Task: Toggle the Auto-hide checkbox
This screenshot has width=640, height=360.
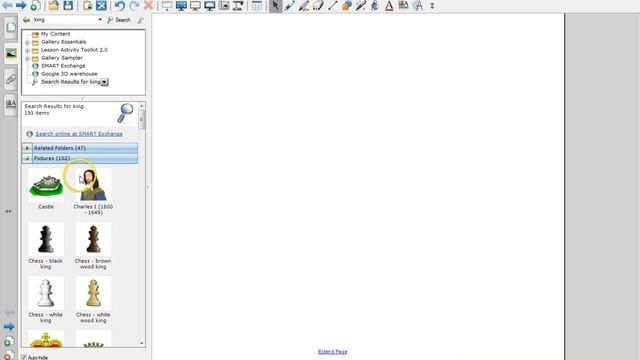Action: pos(24,358)
